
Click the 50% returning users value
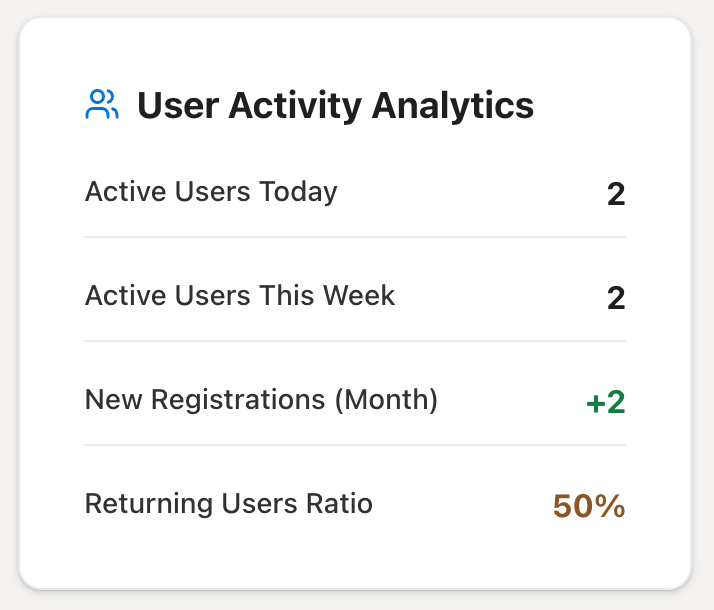coord(589,506)
